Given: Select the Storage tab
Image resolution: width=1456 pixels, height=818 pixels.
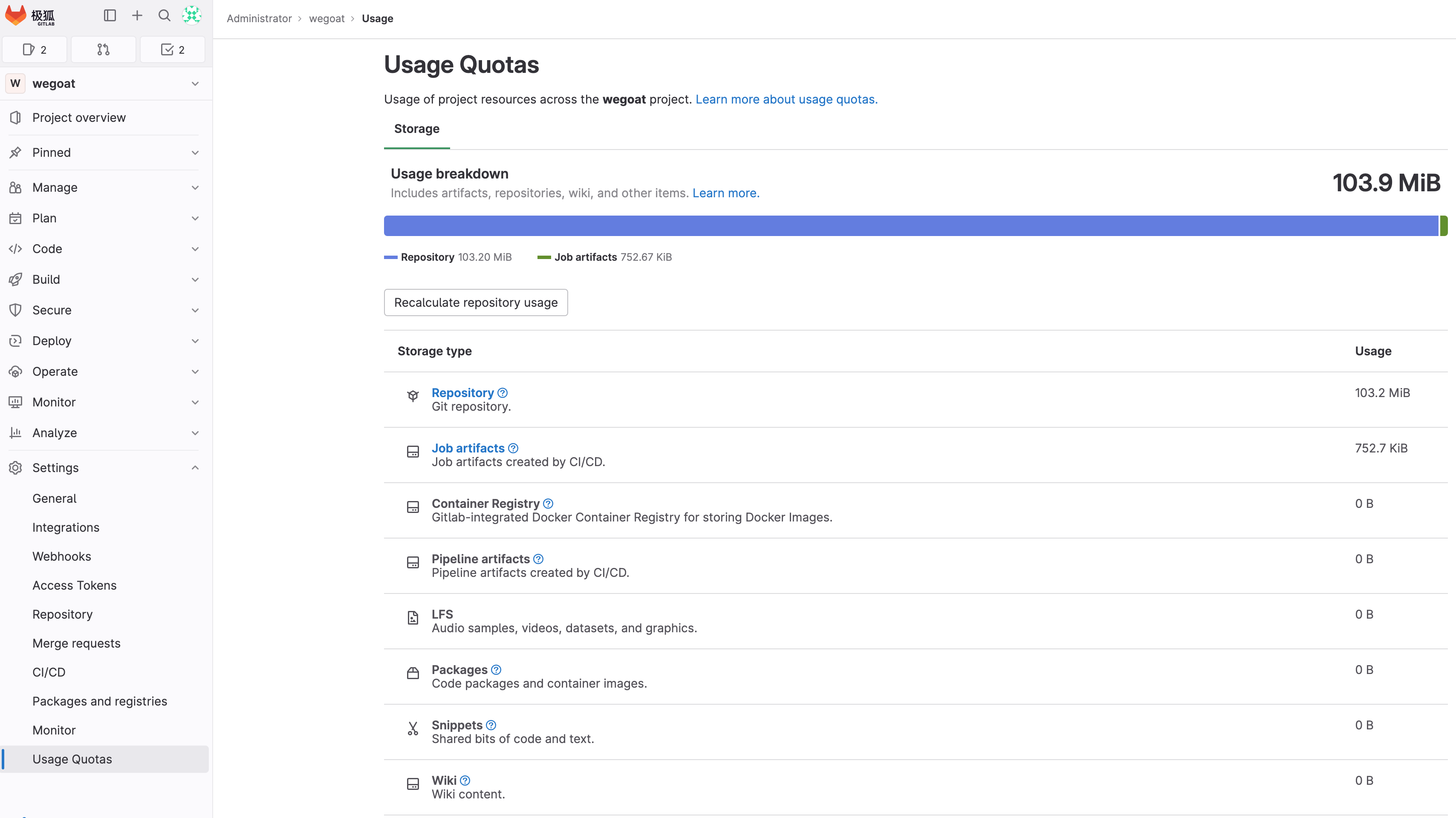Looking at the screenshot, I should click(x=416, y=129).
